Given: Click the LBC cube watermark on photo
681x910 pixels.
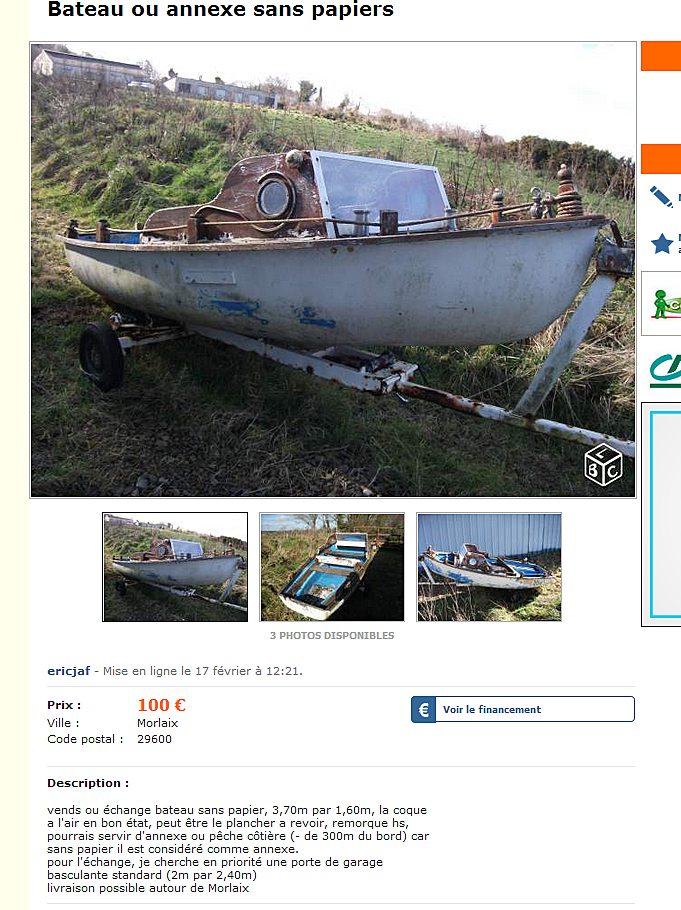Looking at the screenshot, I should pyautogui.click(x=603, y=465).
